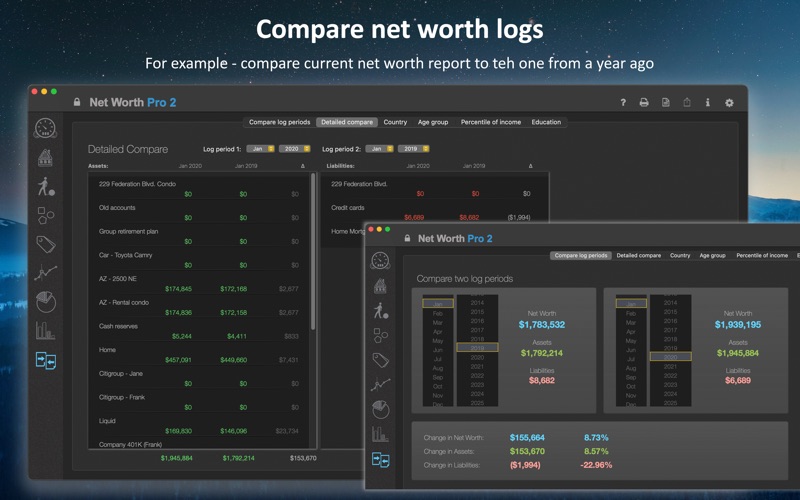Open the dashboard gauge icon in the back window sidebar
The height and width of the screenshot is (500, 800).
(45, 128)
